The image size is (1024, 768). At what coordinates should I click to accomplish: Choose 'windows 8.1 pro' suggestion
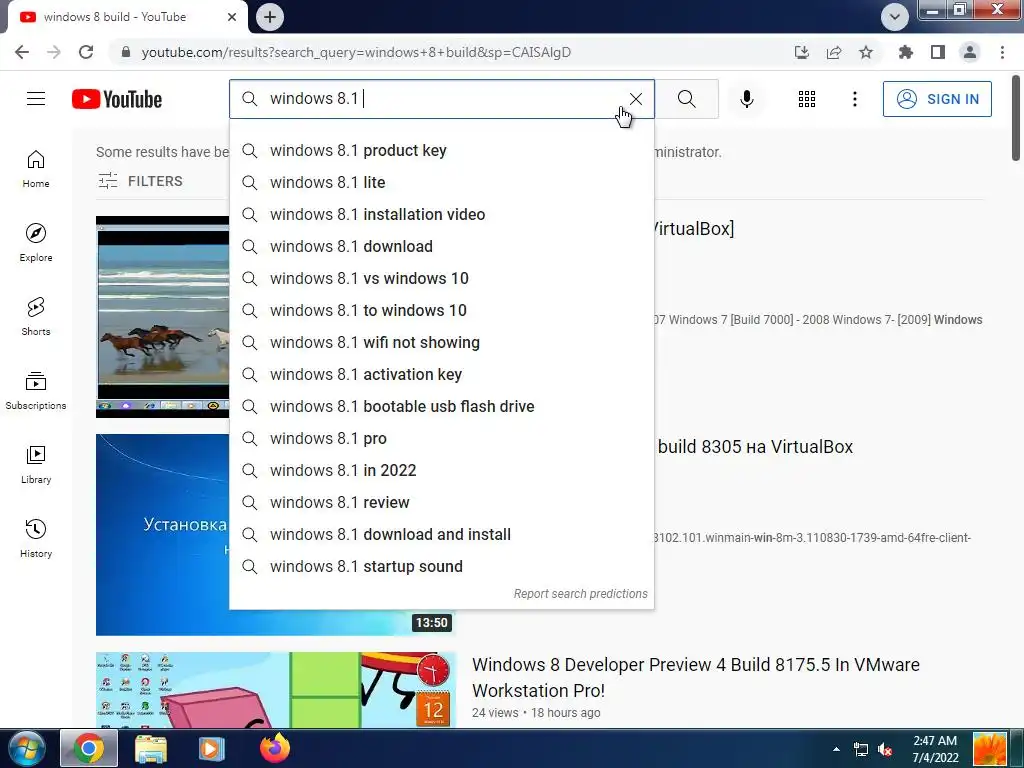pyautogui.click(x=441, y=438)
